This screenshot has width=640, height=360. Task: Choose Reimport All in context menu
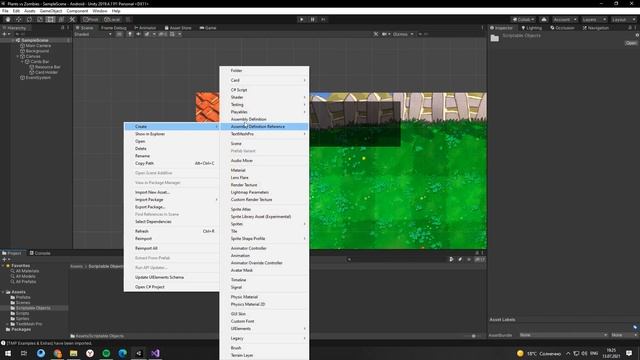point(171,248)
